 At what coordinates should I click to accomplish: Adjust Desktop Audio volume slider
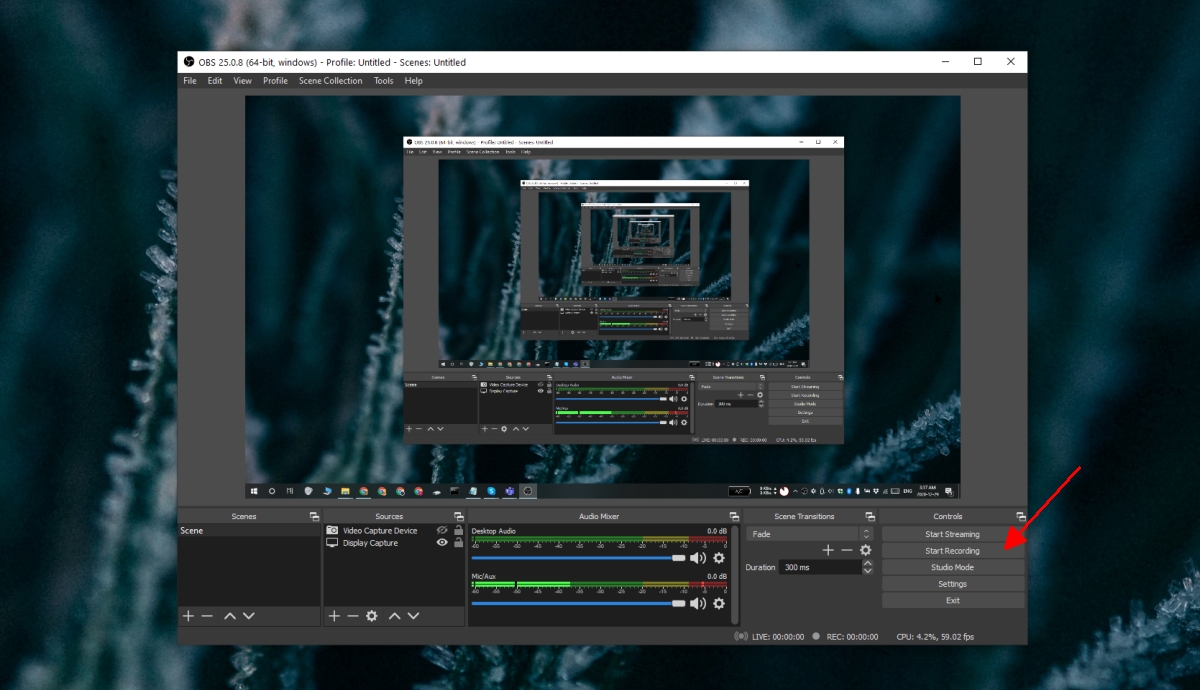click(x=579, y=558)
